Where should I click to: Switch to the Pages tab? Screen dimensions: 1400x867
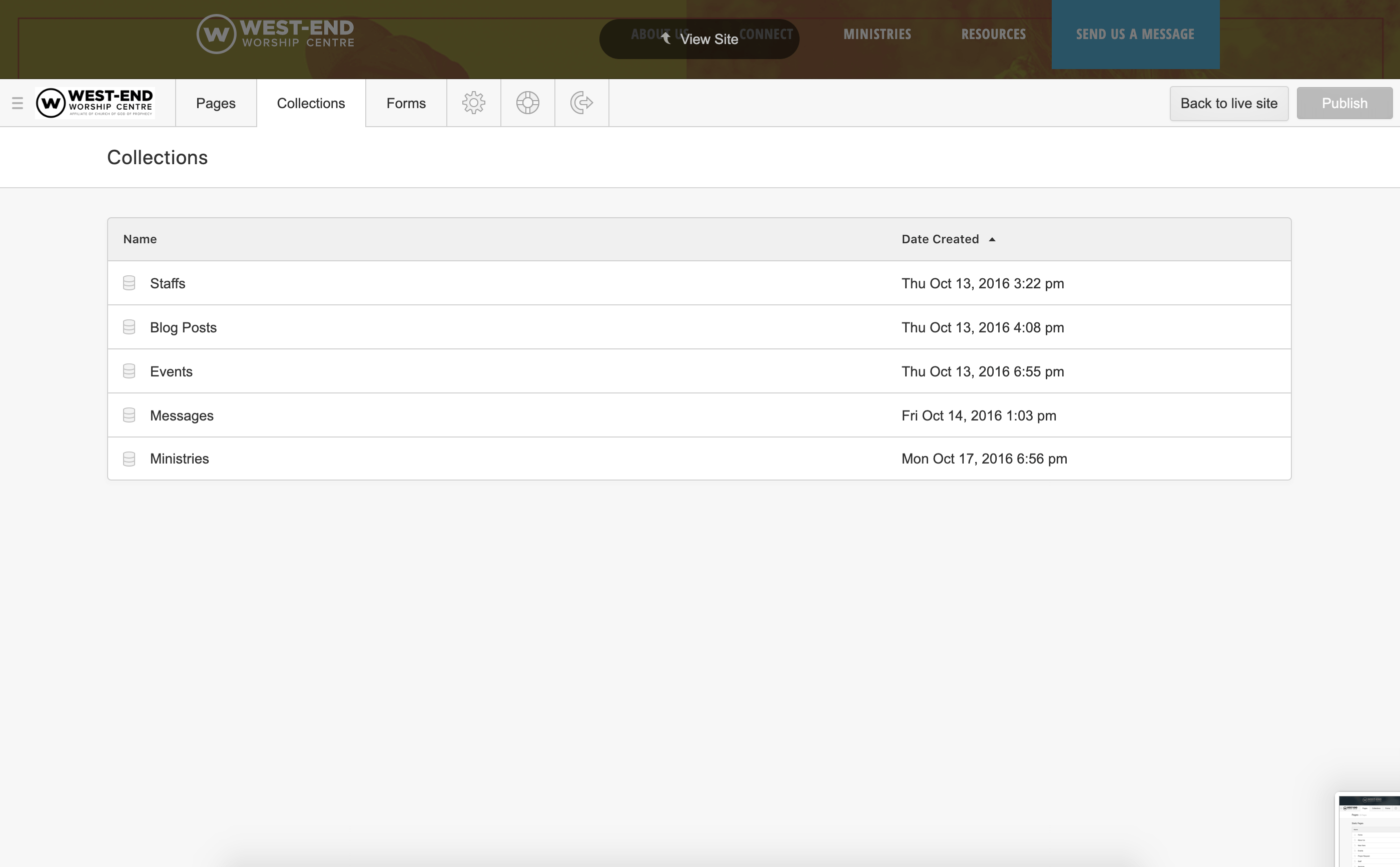(216, 103)
